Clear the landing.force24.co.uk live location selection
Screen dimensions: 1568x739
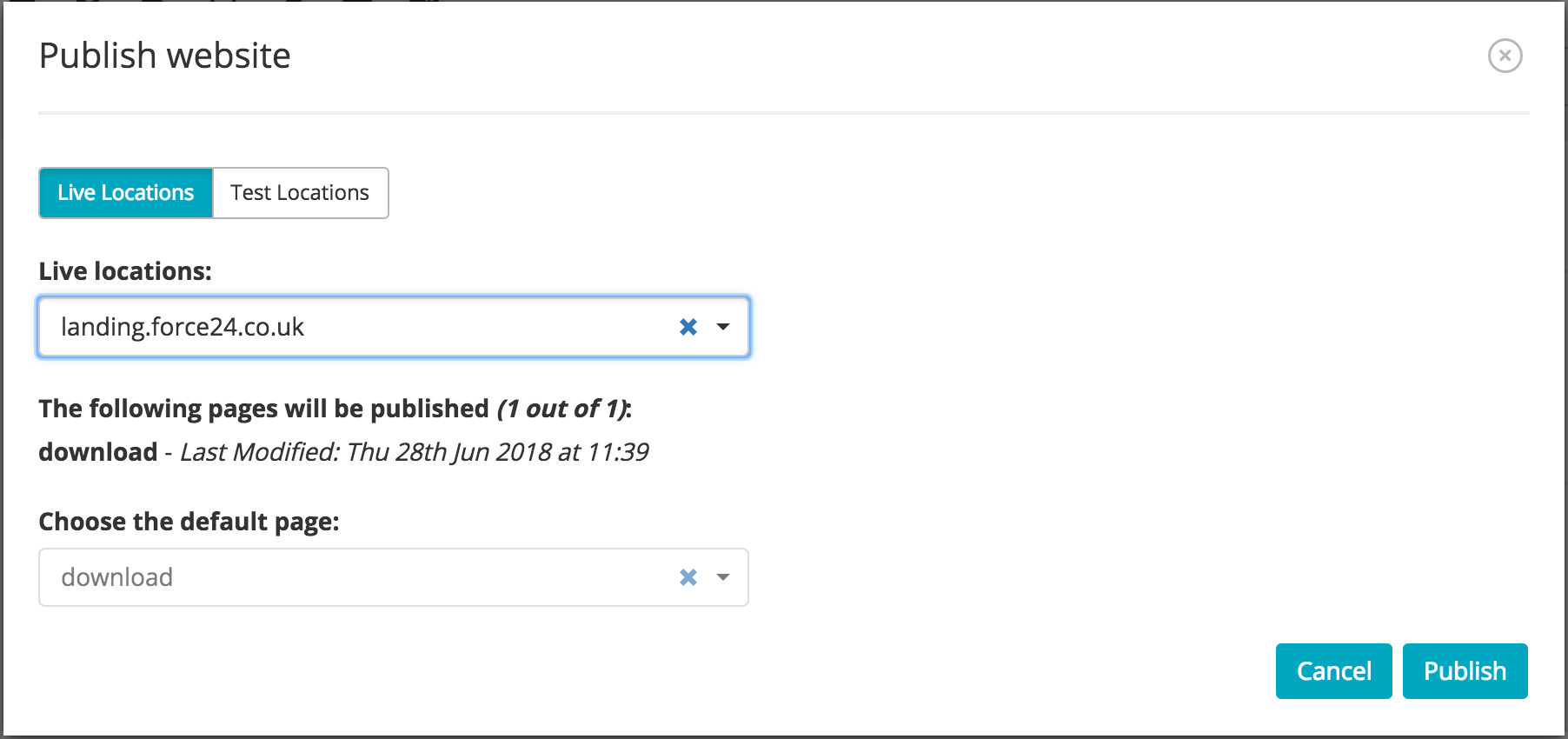pyautogui.click(x=688, y=327)
